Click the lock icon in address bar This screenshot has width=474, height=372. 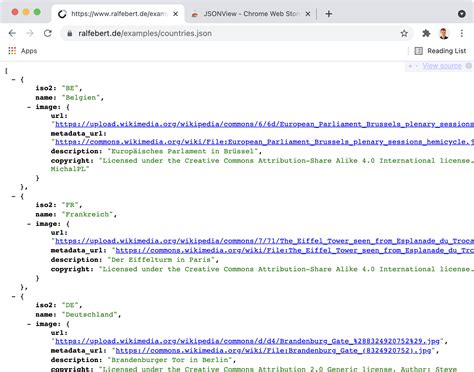coord(70,33)
